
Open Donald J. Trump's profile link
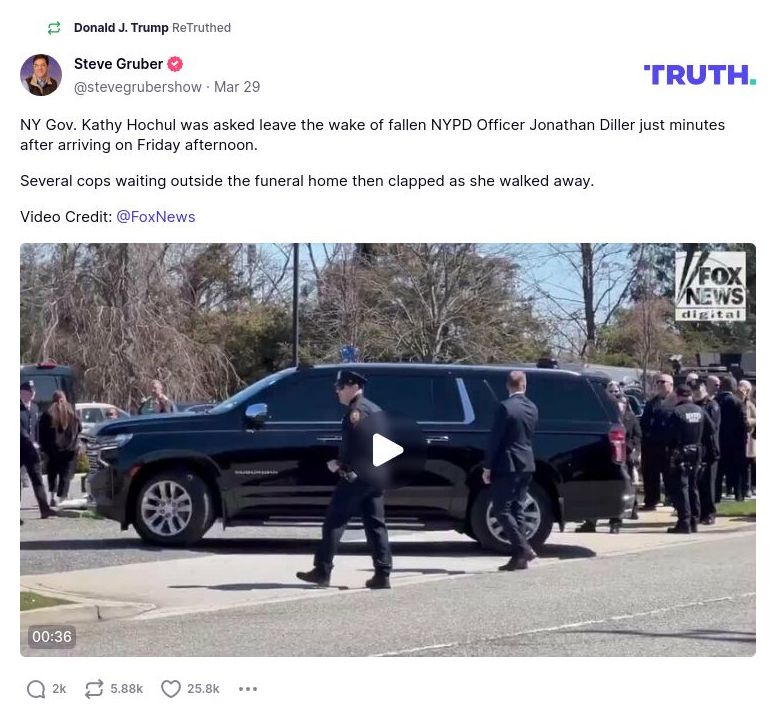point(121,28)
